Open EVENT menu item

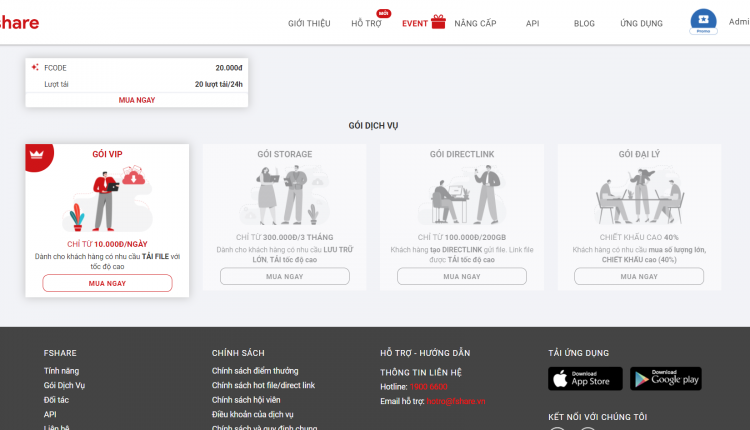(415, 23)
